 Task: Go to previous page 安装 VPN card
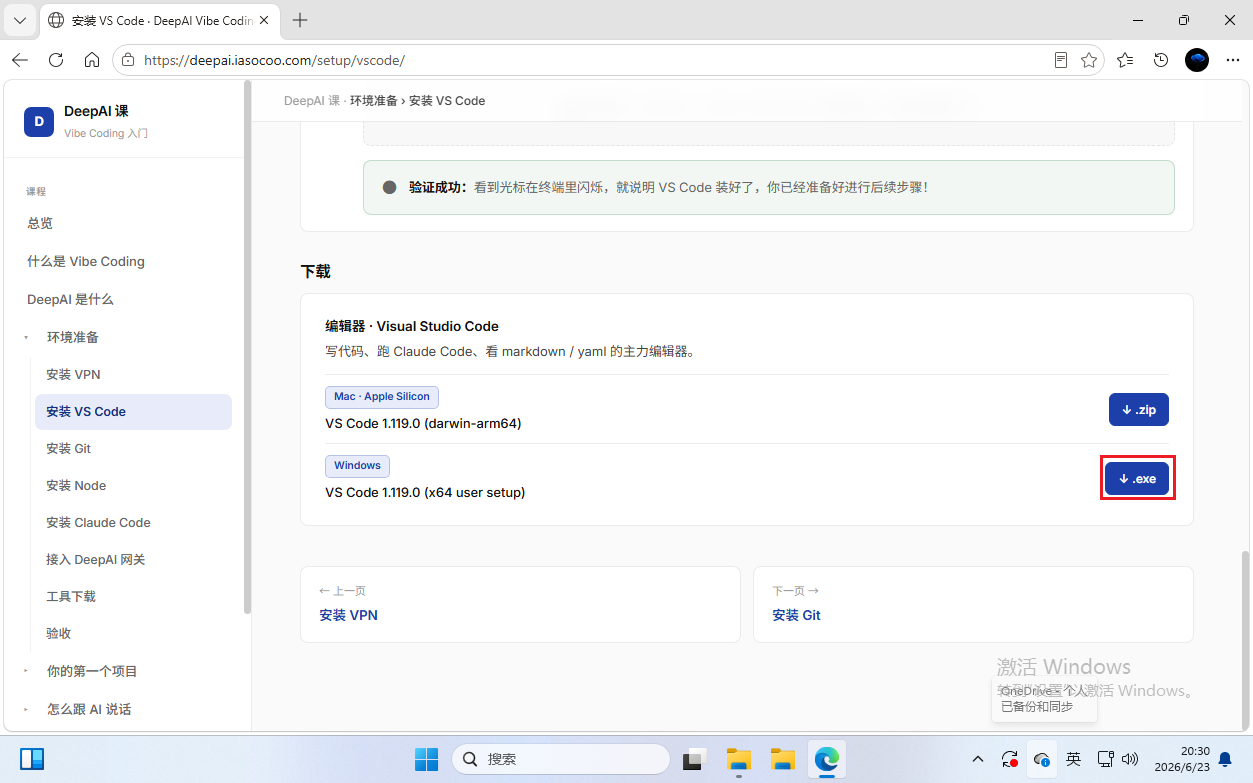520,604
